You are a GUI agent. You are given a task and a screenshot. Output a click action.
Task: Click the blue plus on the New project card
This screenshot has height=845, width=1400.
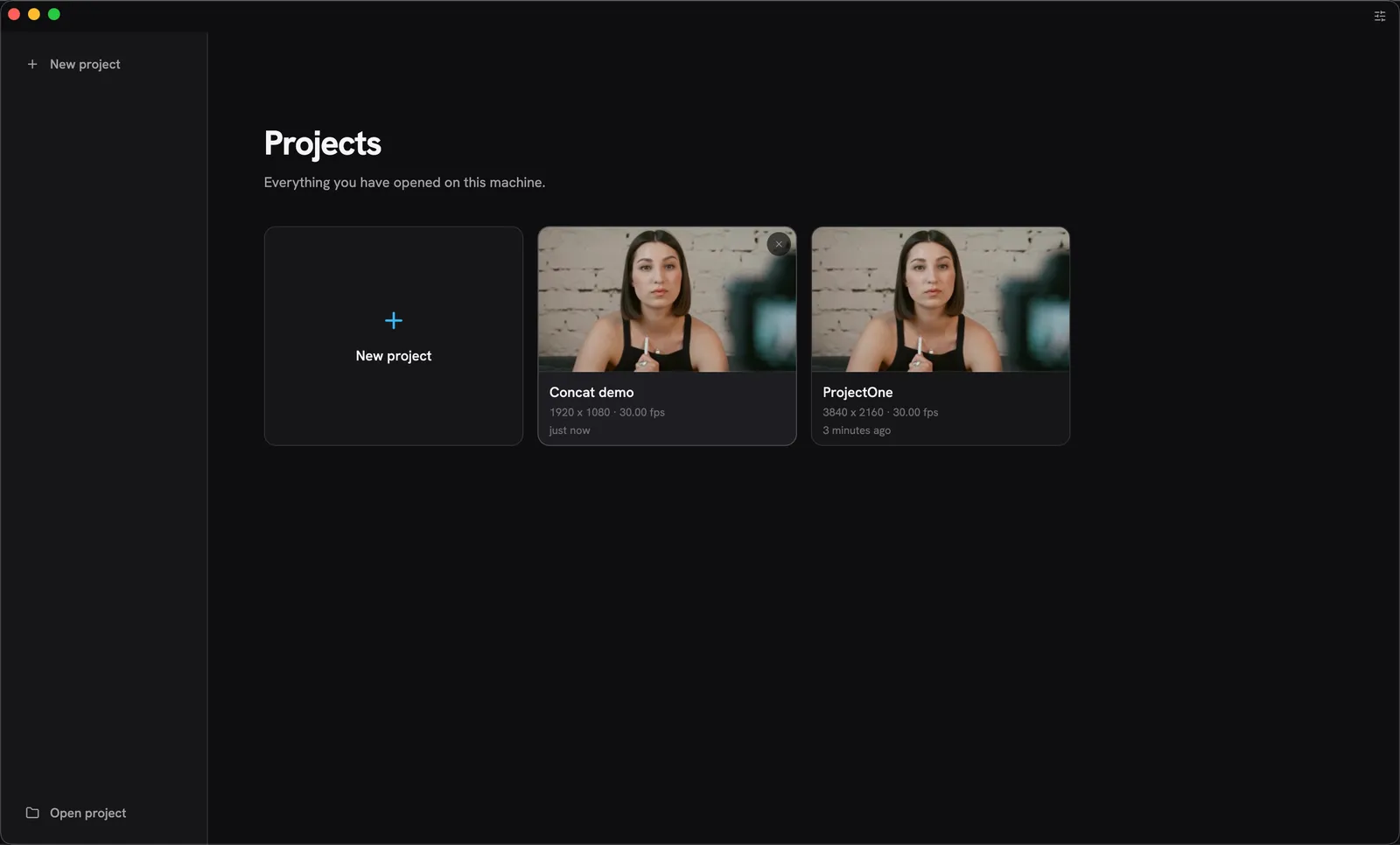[x=394, y=321]
